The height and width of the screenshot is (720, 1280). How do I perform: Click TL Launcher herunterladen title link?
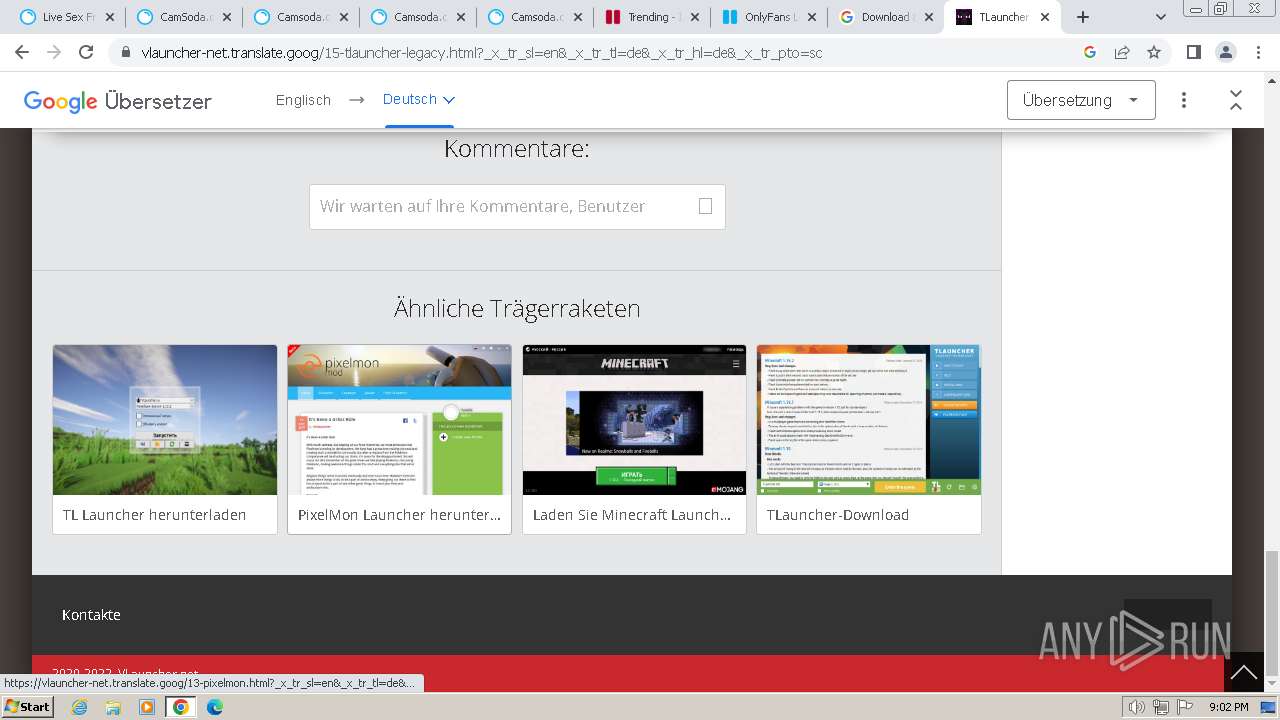point(154,515)
